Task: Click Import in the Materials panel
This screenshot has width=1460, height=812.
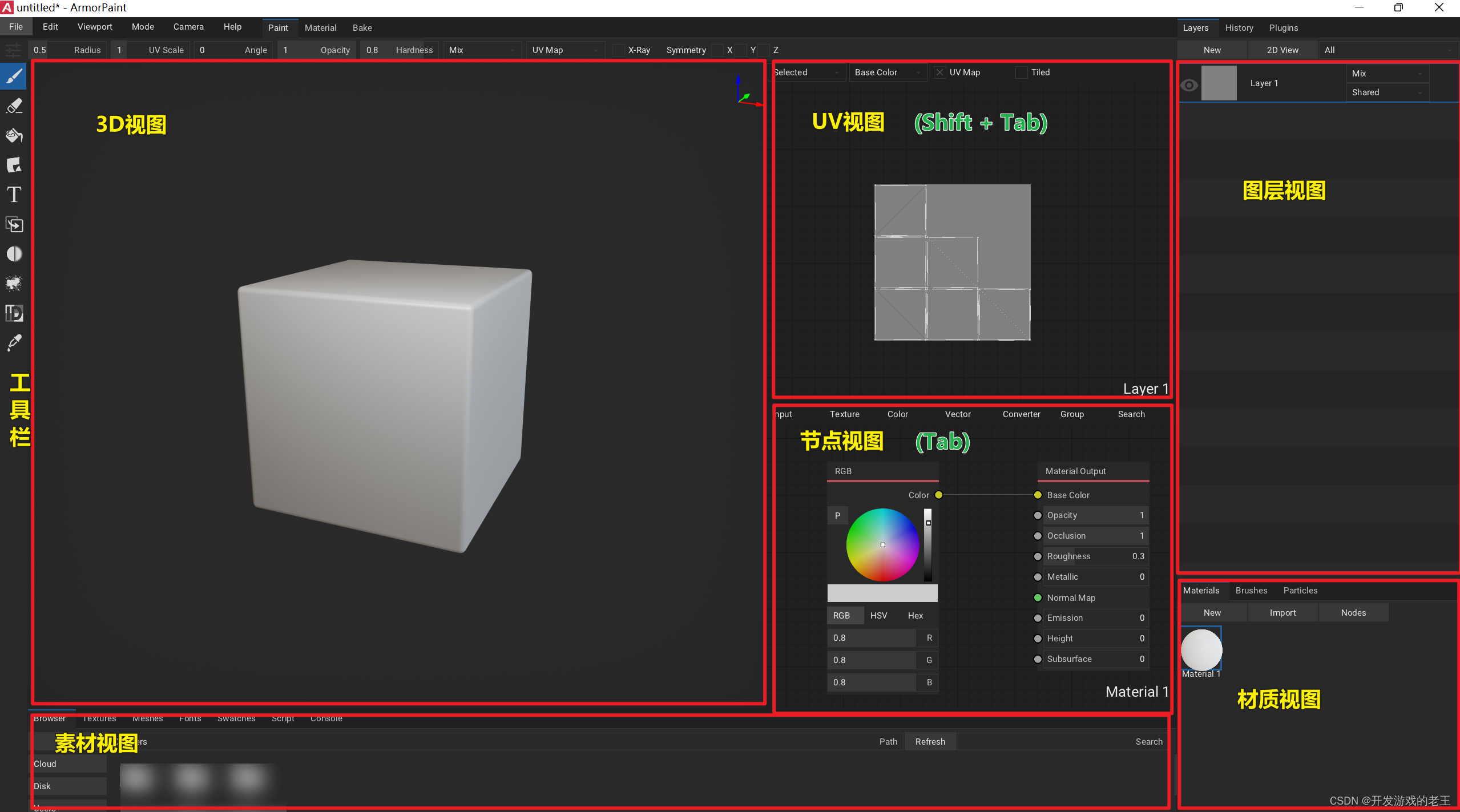Action: tap(1282, 613)
